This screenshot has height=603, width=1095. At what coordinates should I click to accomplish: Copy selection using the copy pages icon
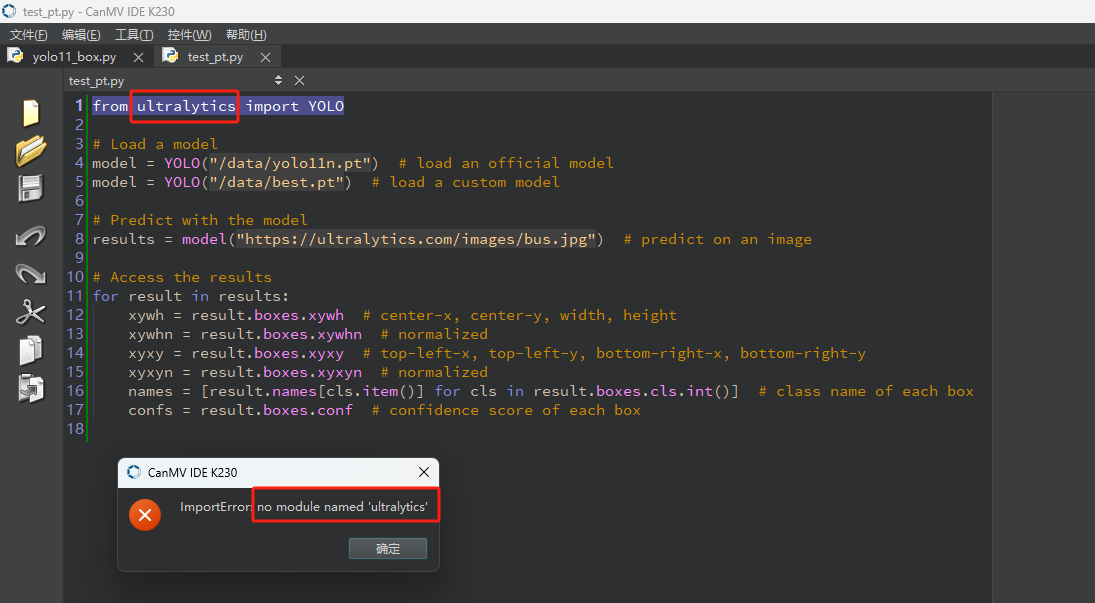coord(31,351)
